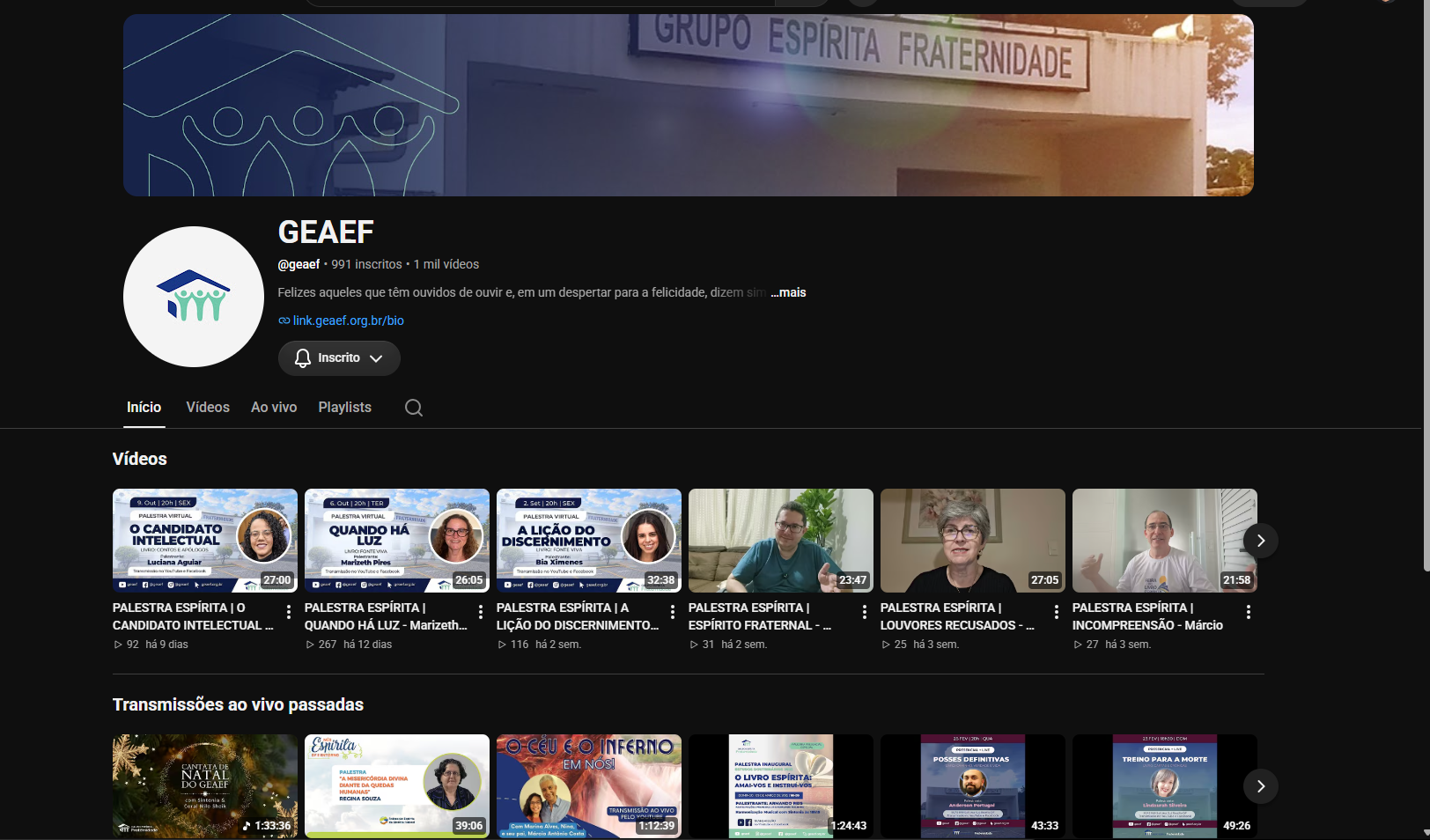
Task: Open options menu for A LIÇÃO DO DISCERNIMENTO video
Action: click(x=673, y=612)
